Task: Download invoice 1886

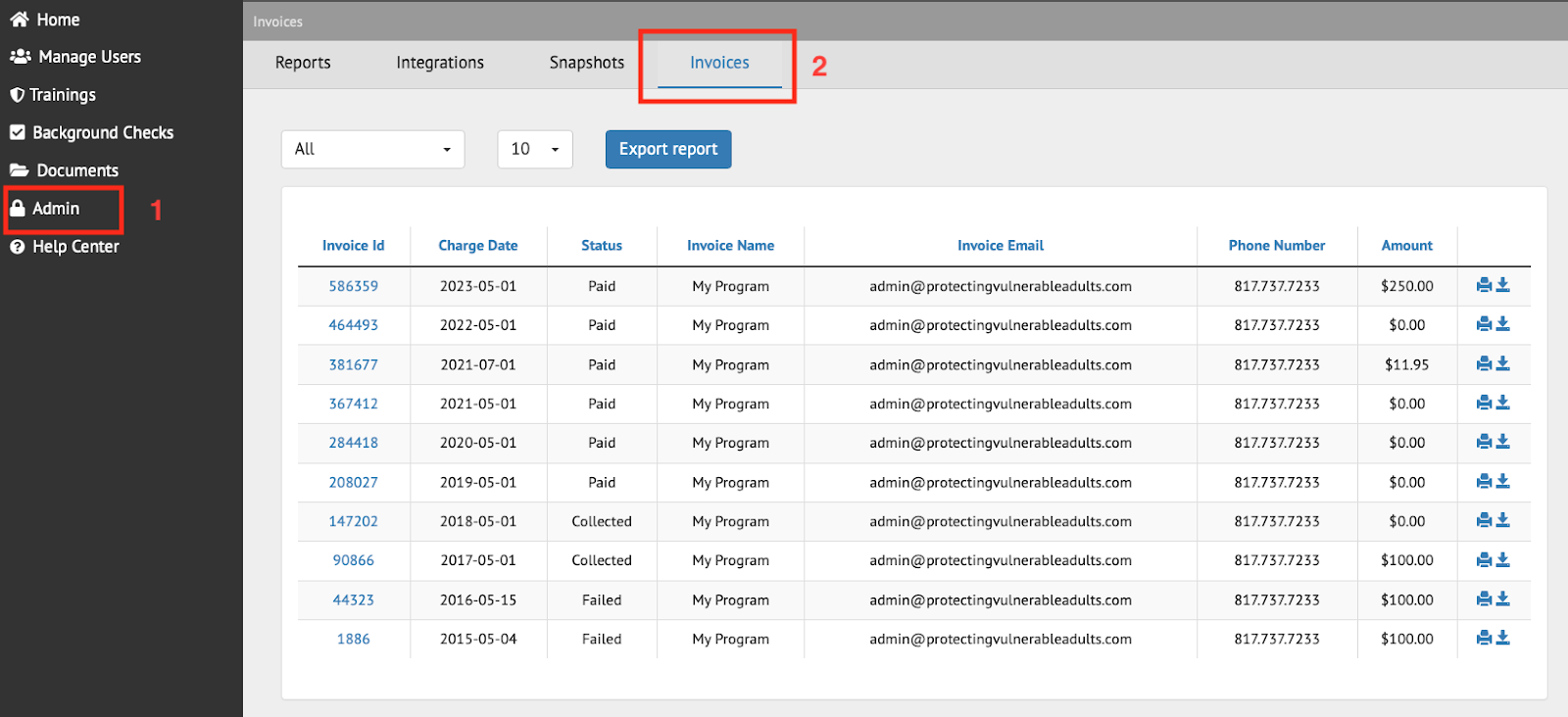Action: (1503, 638)
